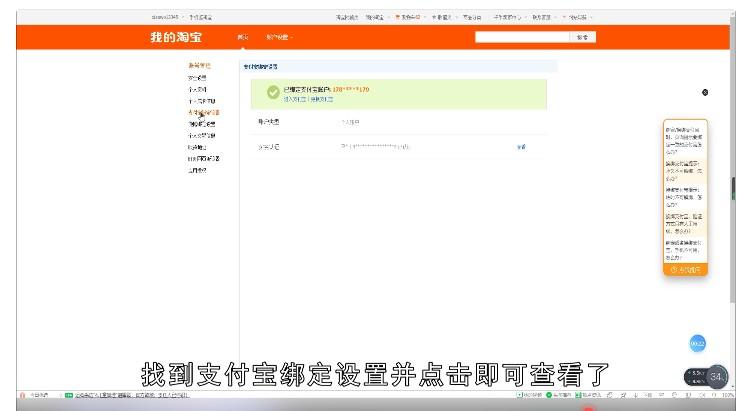Focus the search box in orange header

(522, 37)
